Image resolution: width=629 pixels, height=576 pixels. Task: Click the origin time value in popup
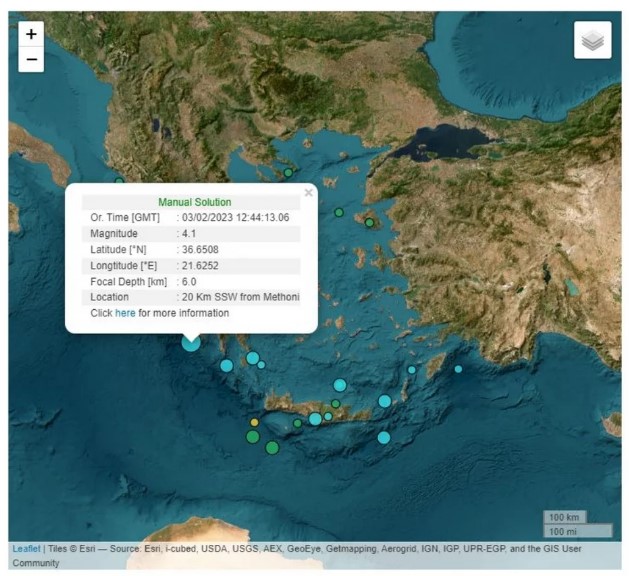point(236,217)
